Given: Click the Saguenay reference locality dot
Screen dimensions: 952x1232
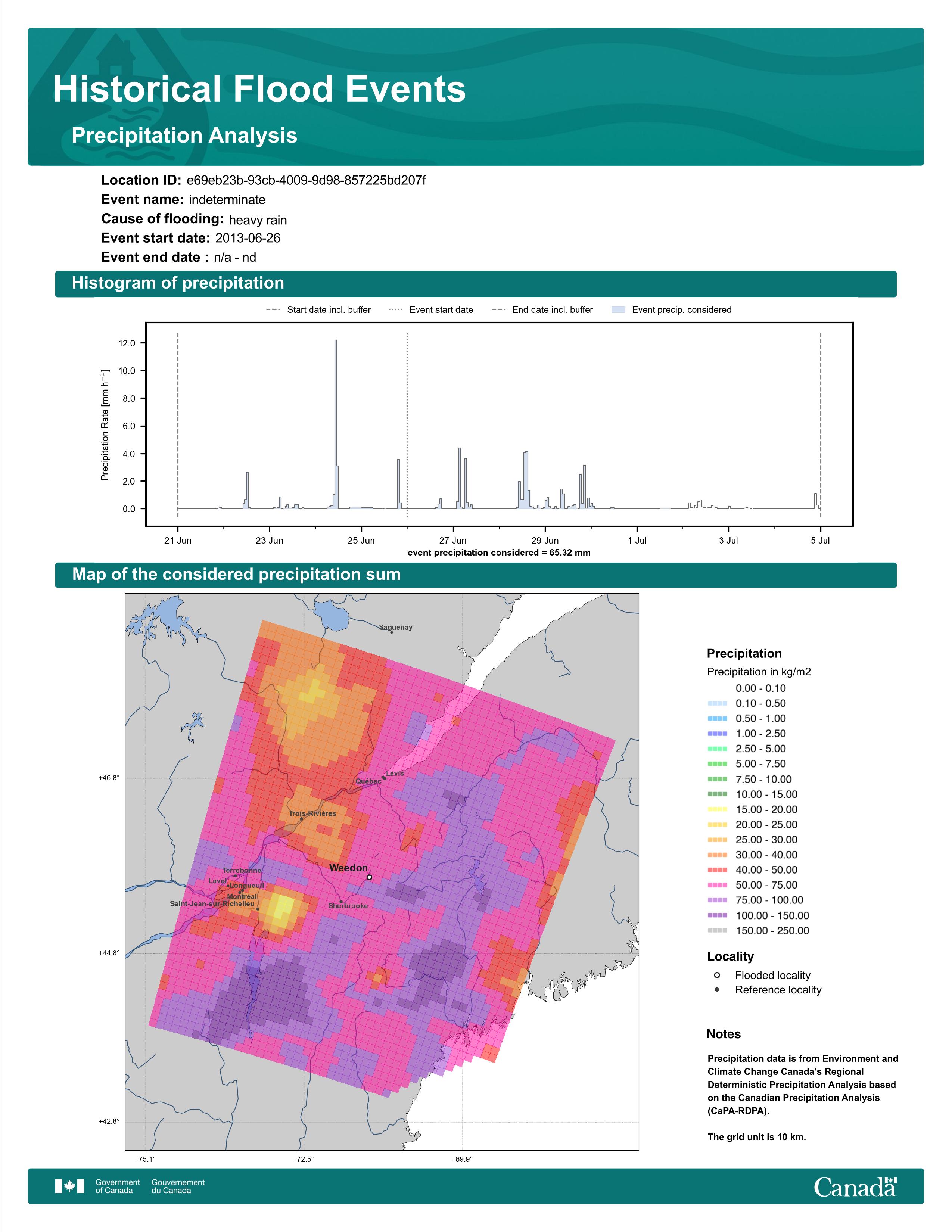Looking at the screenshot, I should 391,632.
